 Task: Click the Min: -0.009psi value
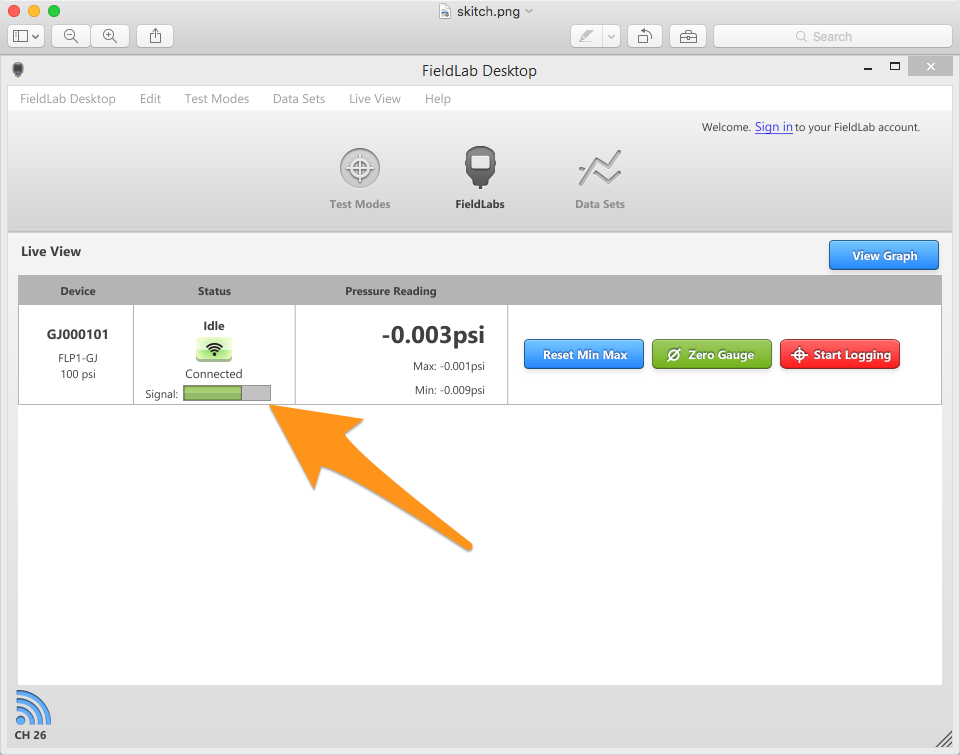coord(450,390)
